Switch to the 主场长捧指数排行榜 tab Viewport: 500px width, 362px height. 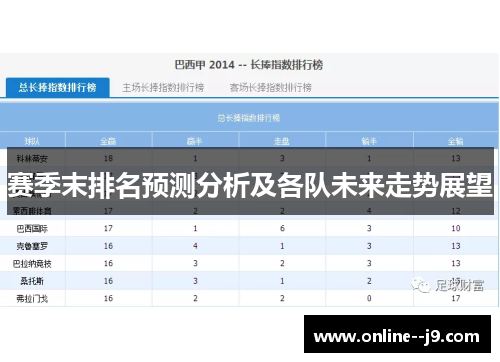point(163,88)
